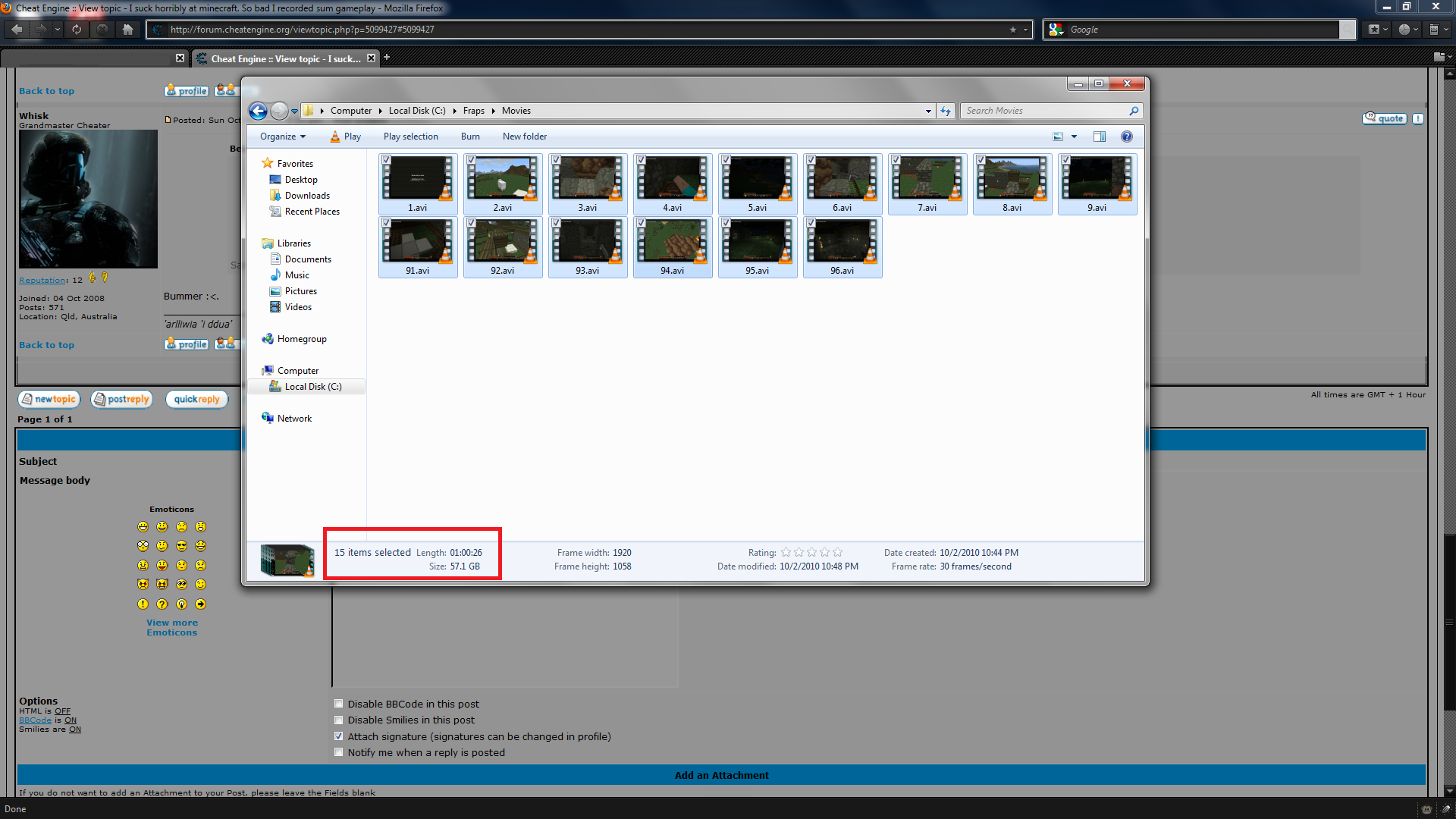Click the winking smiley emoticon
This screenshot has height=819, width=1456.
pos(200,584)
